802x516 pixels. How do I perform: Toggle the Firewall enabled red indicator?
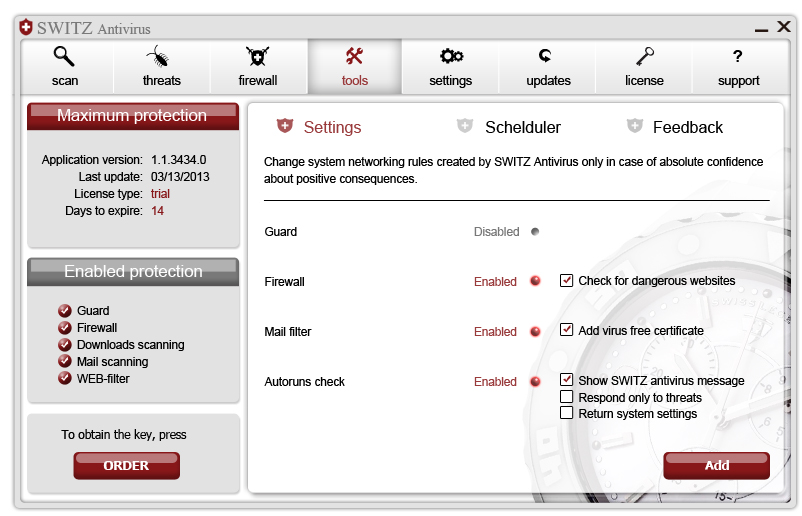point(535,281)
